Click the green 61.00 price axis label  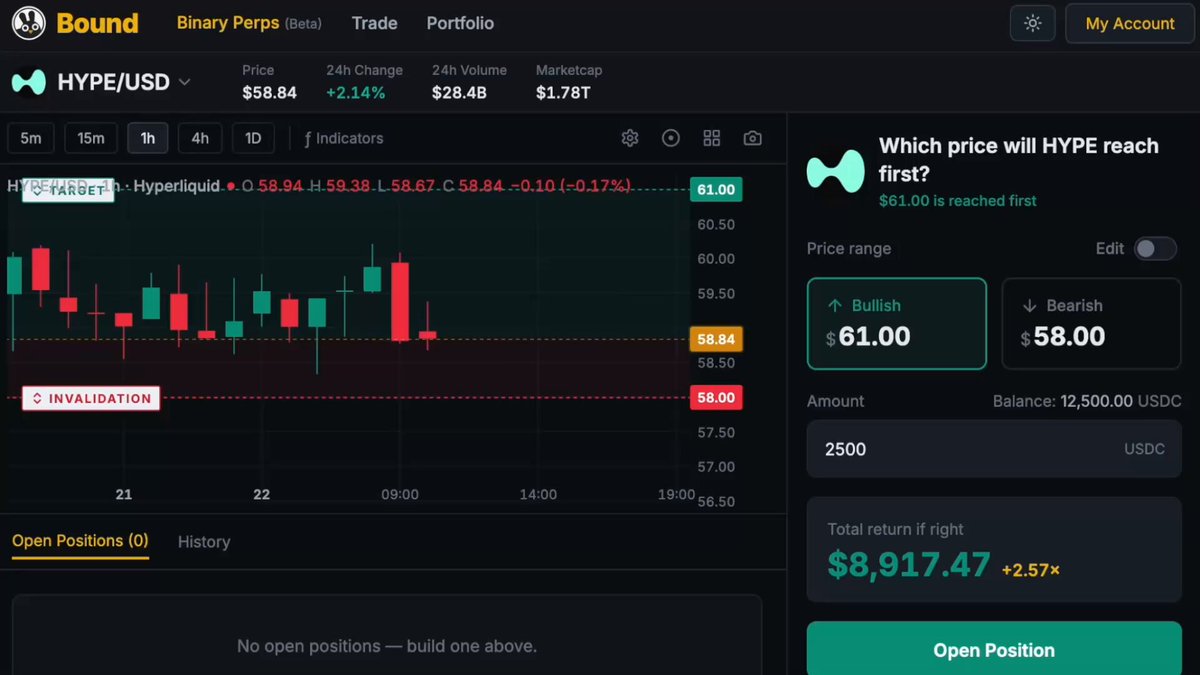[x=716, y=190]
